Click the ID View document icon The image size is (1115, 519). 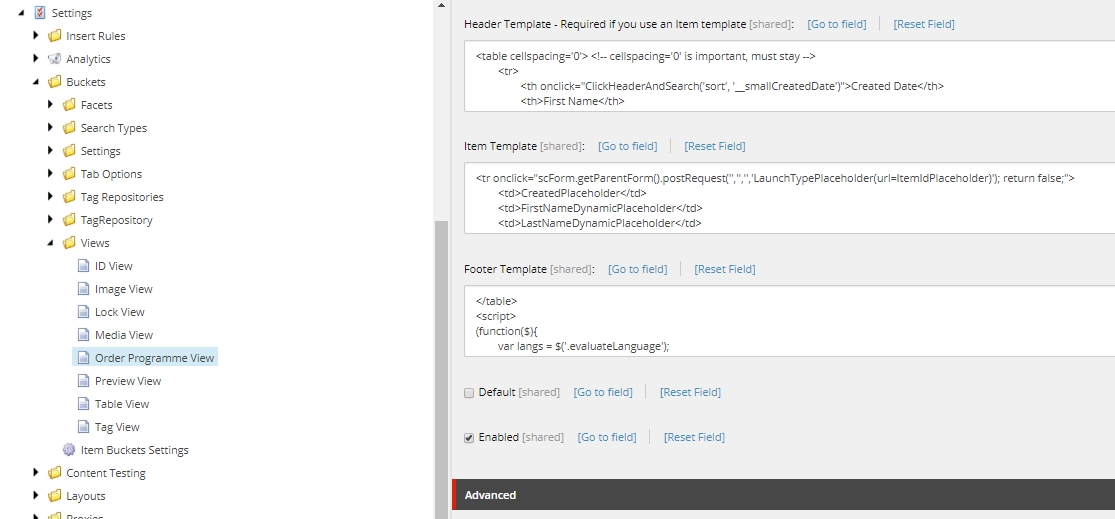[84, 266]
